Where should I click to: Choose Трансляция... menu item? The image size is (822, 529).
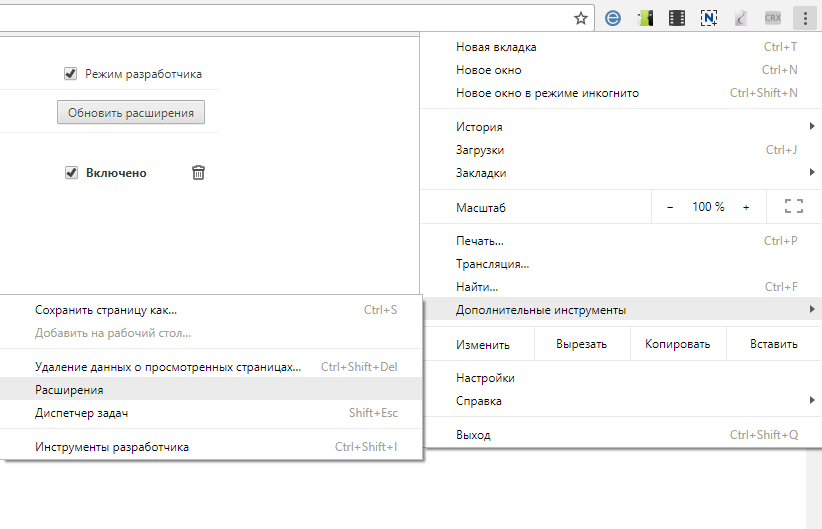[x=622, y=264]
